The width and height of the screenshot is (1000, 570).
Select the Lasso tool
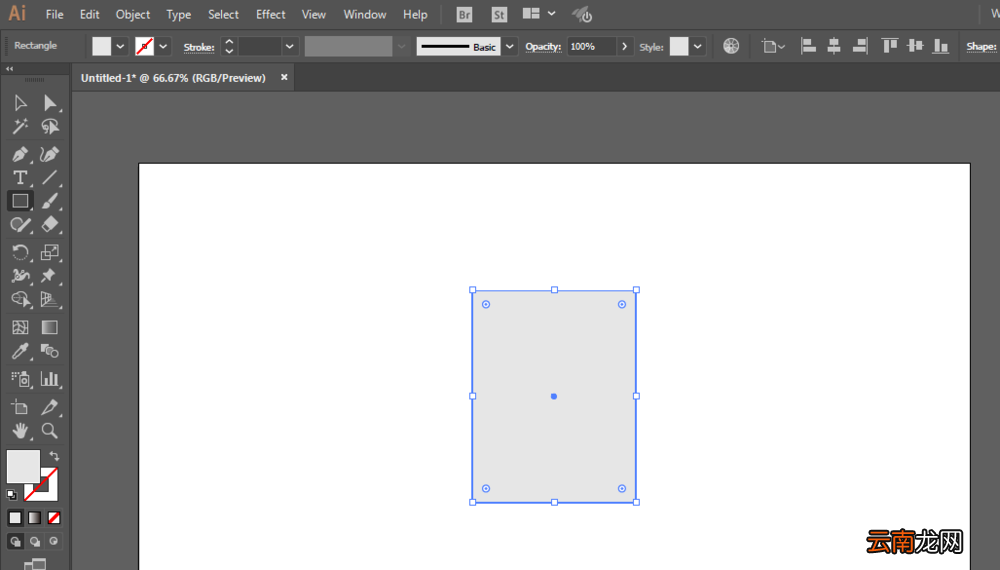point(50,126)
